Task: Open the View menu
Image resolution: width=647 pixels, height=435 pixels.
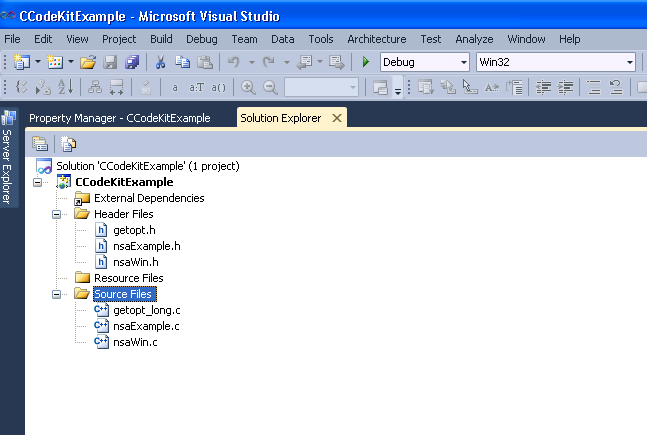Action: (77, 39)
